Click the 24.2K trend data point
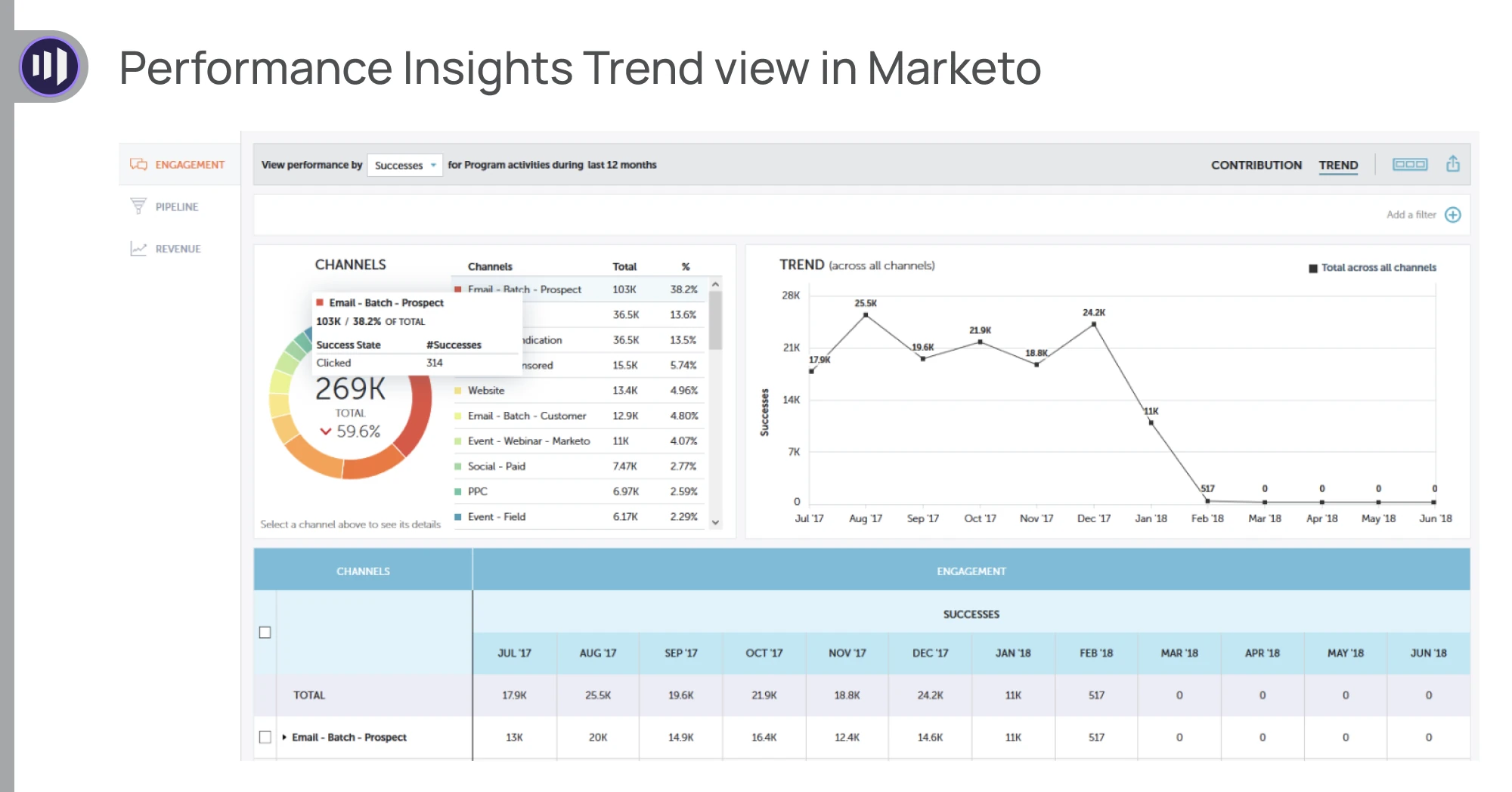The width and height of the screenshot is (1512, 792). (1094, 324)
